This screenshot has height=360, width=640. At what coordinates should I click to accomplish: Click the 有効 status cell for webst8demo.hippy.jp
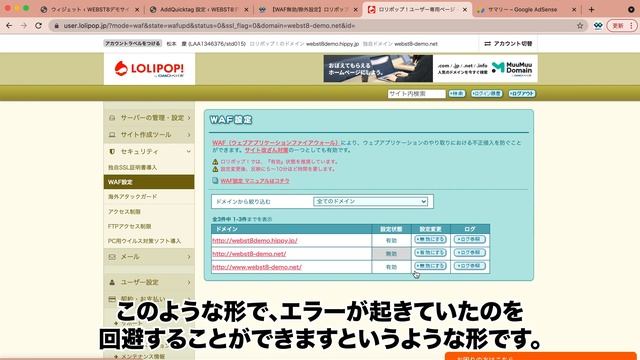391,240
